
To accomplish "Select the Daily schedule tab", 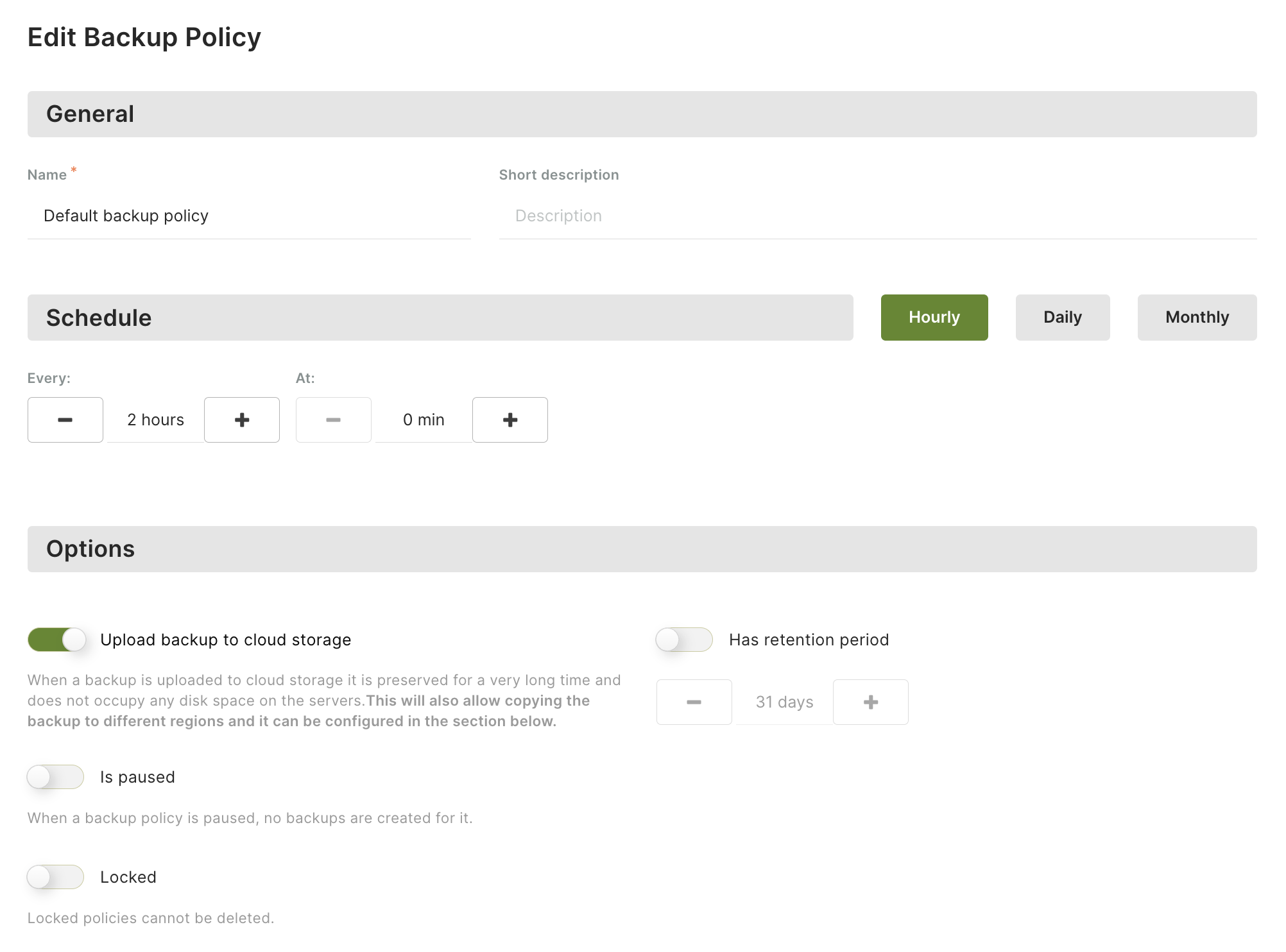I will (1062, 317).
